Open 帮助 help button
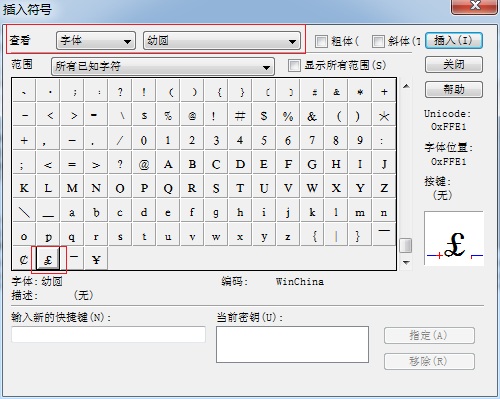Screen dimensions: 500x399 (x=454, y=89)
